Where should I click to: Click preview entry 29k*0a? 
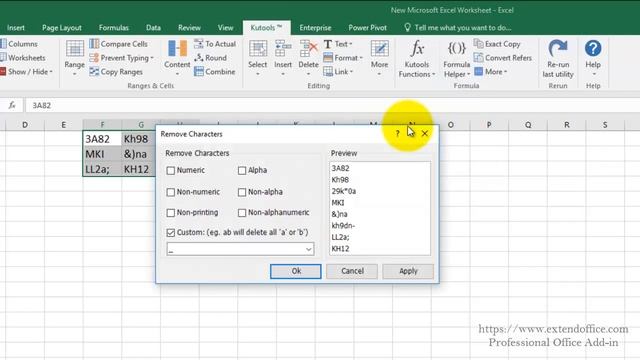pos(344,191)
